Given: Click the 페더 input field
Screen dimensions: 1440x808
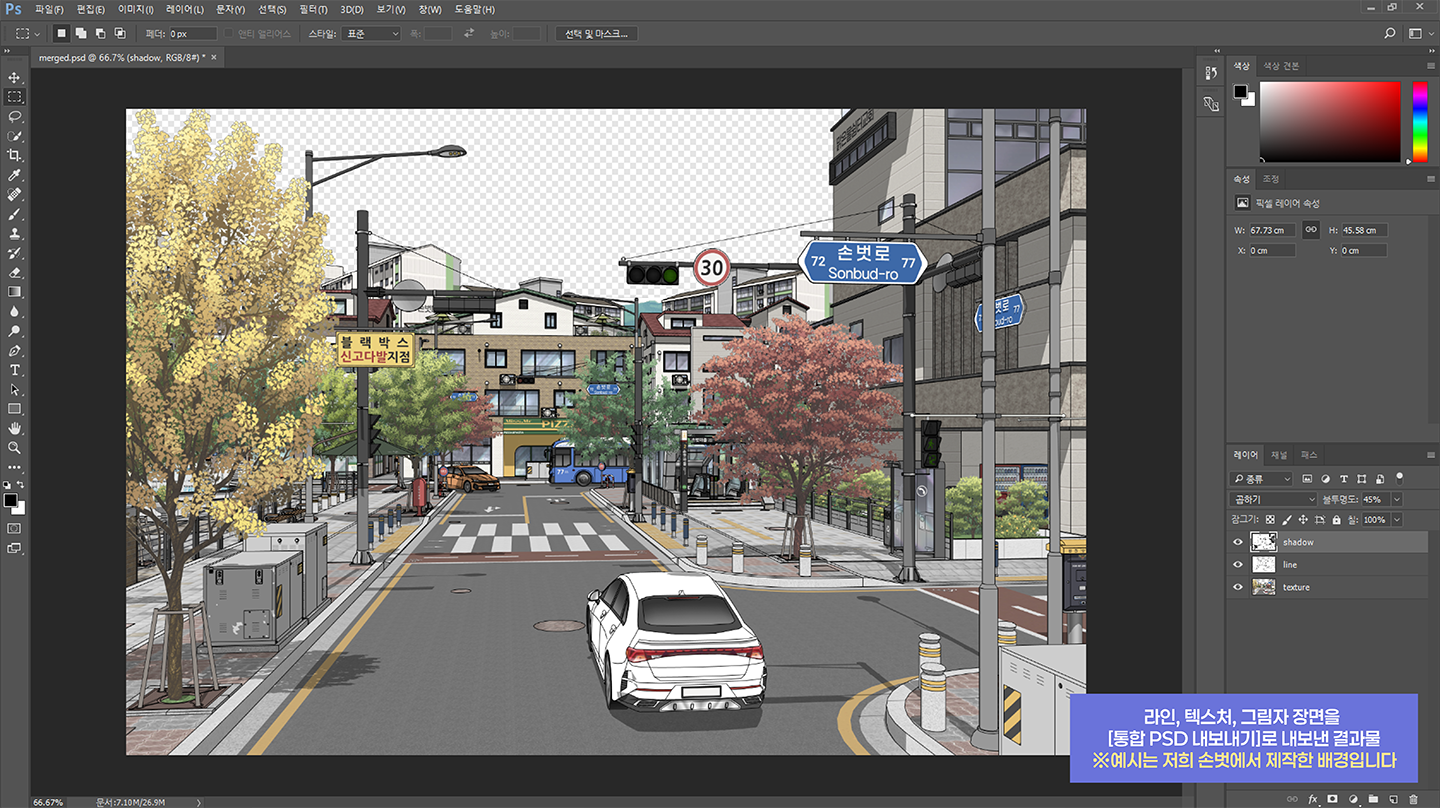Looking at the screenshot, I should [x=192, y=33].
